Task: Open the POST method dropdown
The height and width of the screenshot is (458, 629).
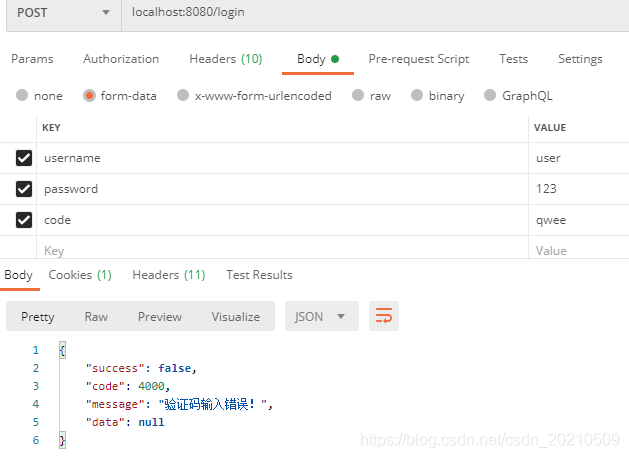Action: [64, 13]
